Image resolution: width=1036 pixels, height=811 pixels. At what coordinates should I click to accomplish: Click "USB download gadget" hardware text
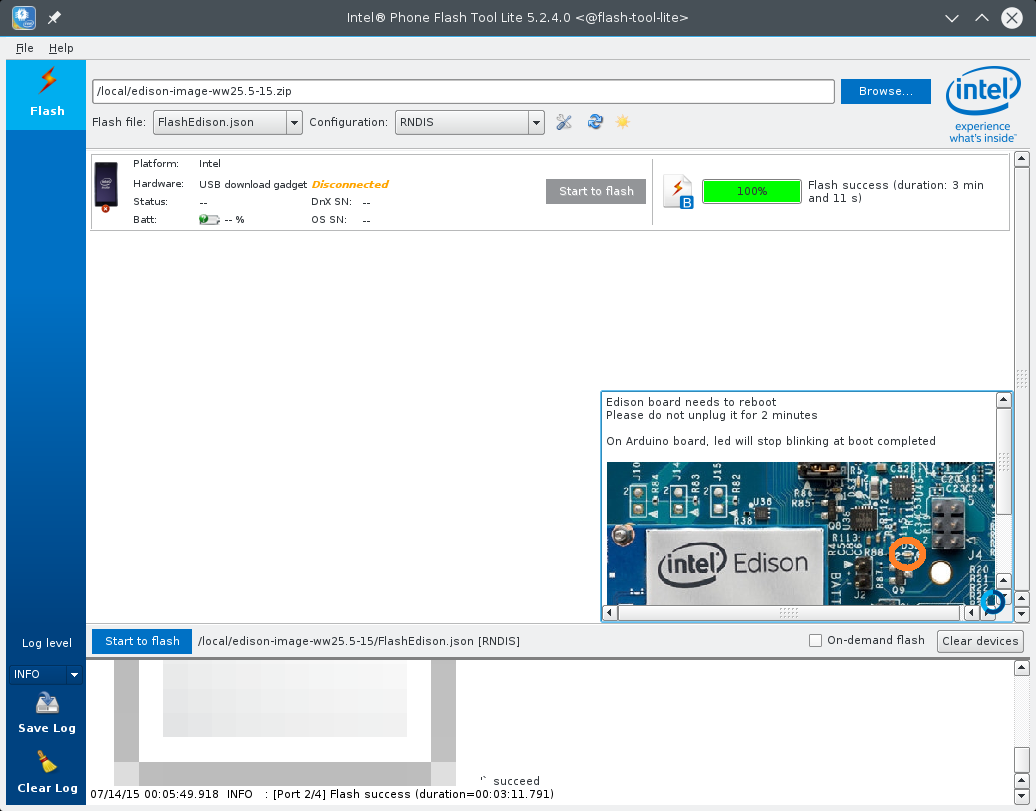tap(253, 184)
